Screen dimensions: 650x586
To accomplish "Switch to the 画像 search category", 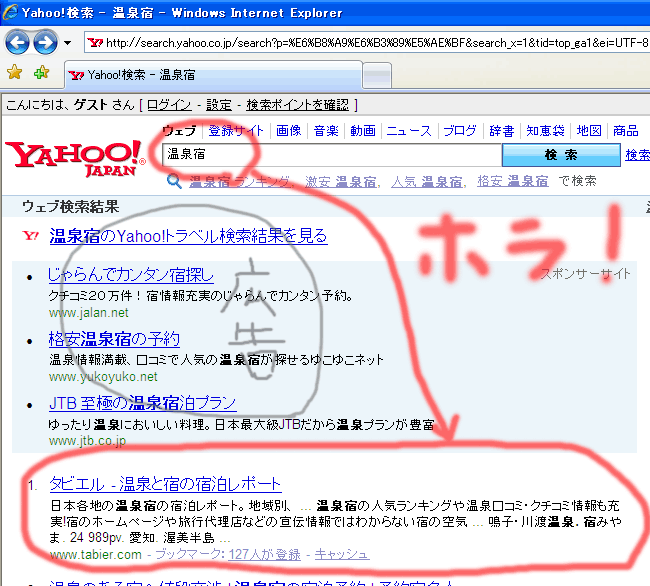I will pyautogui.click(x=288, y=131).
